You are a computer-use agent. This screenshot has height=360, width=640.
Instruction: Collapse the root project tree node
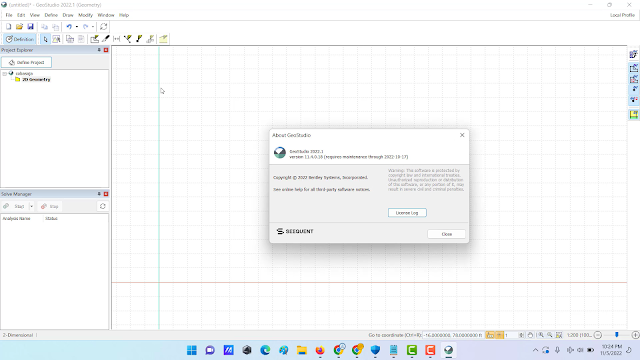[x=4, y=74]
